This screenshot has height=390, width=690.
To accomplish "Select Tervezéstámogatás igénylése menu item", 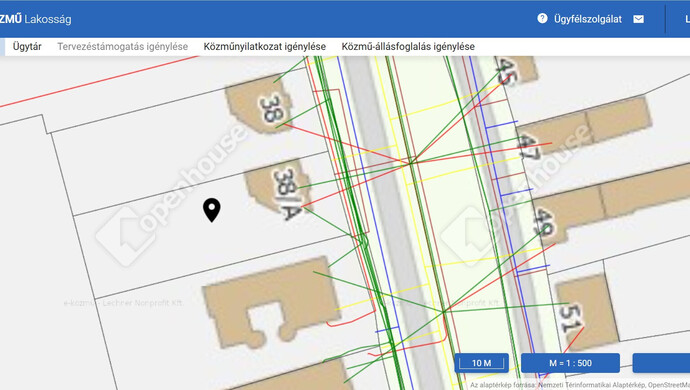I will [x=122, y=47].
